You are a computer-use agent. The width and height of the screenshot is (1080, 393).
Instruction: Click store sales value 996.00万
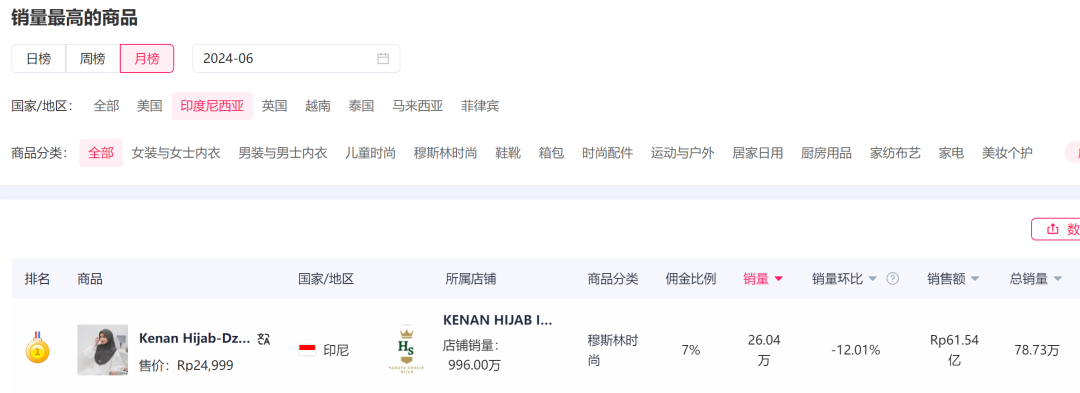click(475, 365)
